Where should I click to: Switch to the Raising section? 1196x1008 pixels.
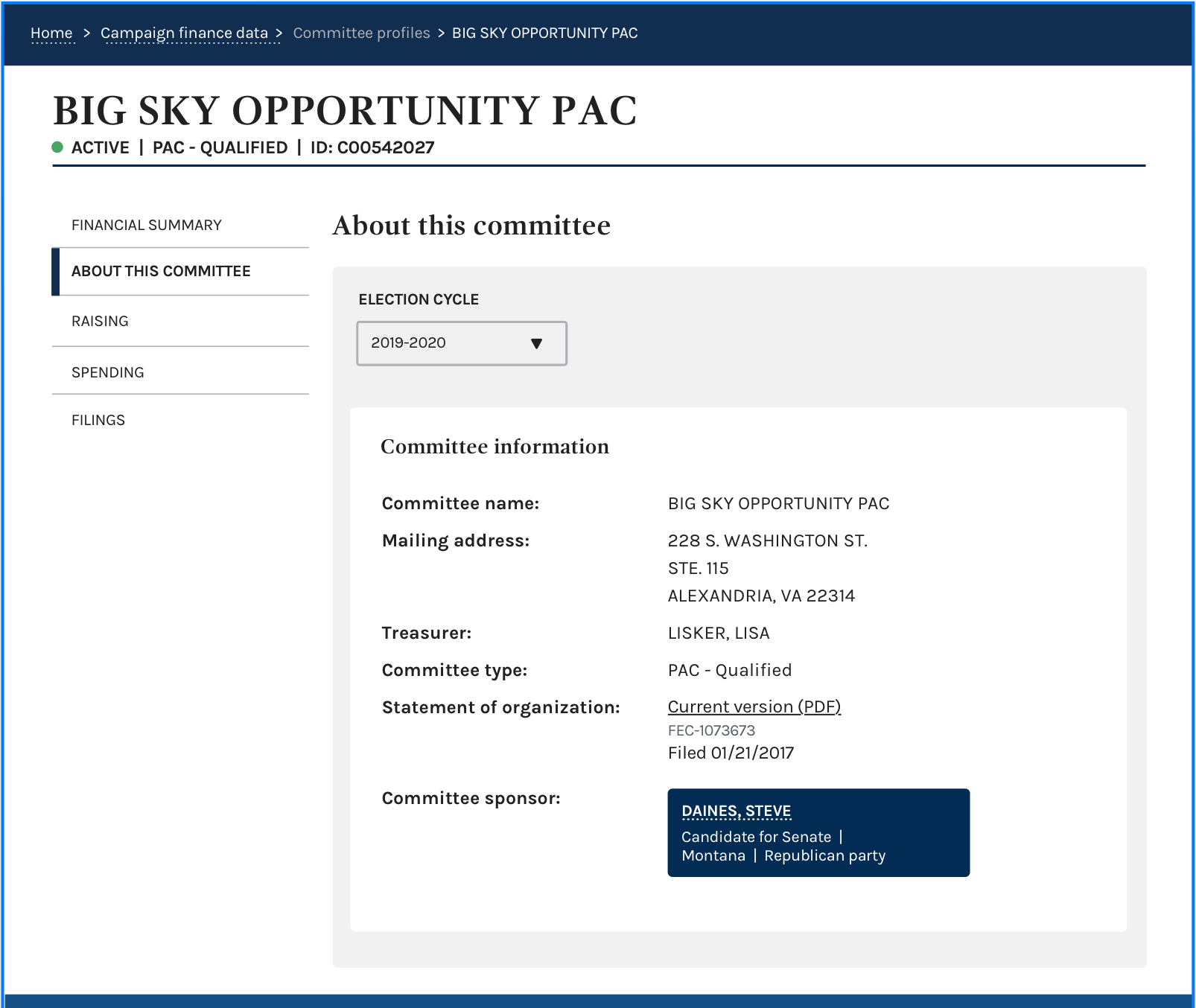pos(100,321)
